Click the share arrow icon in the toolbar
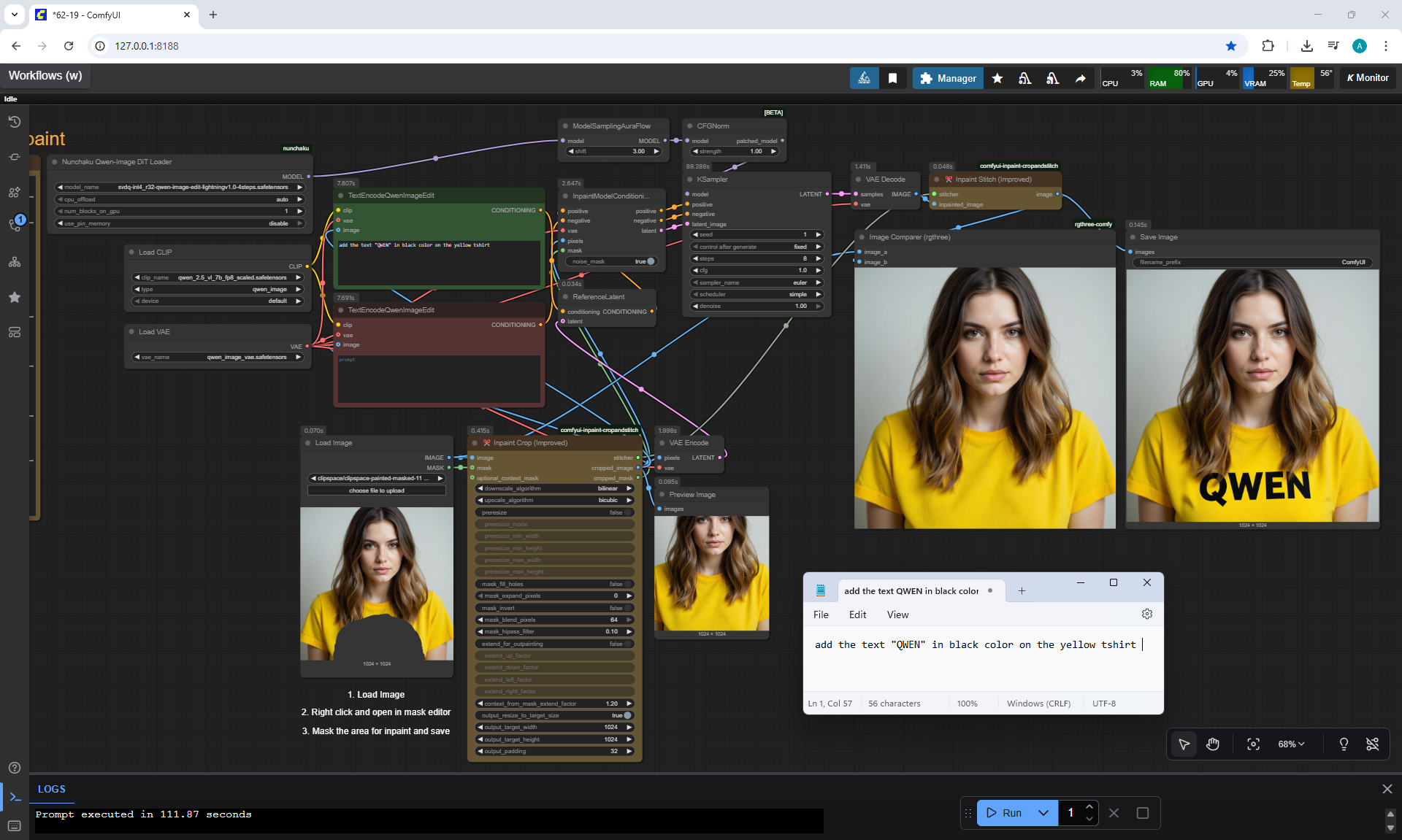This screenshot has width=1402, height=840. [1080, 78]
